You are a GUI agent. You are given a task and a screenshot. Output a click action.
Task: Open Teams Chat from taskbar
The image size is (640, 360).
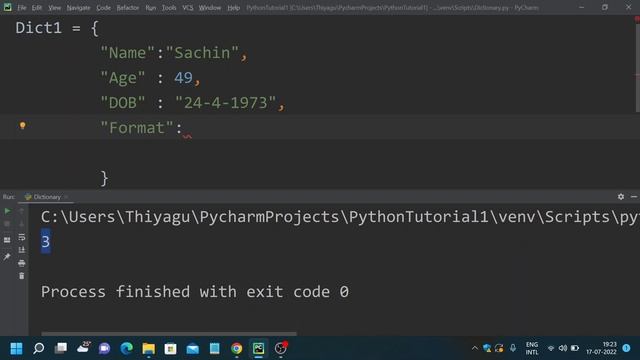[x=104, y=348]
